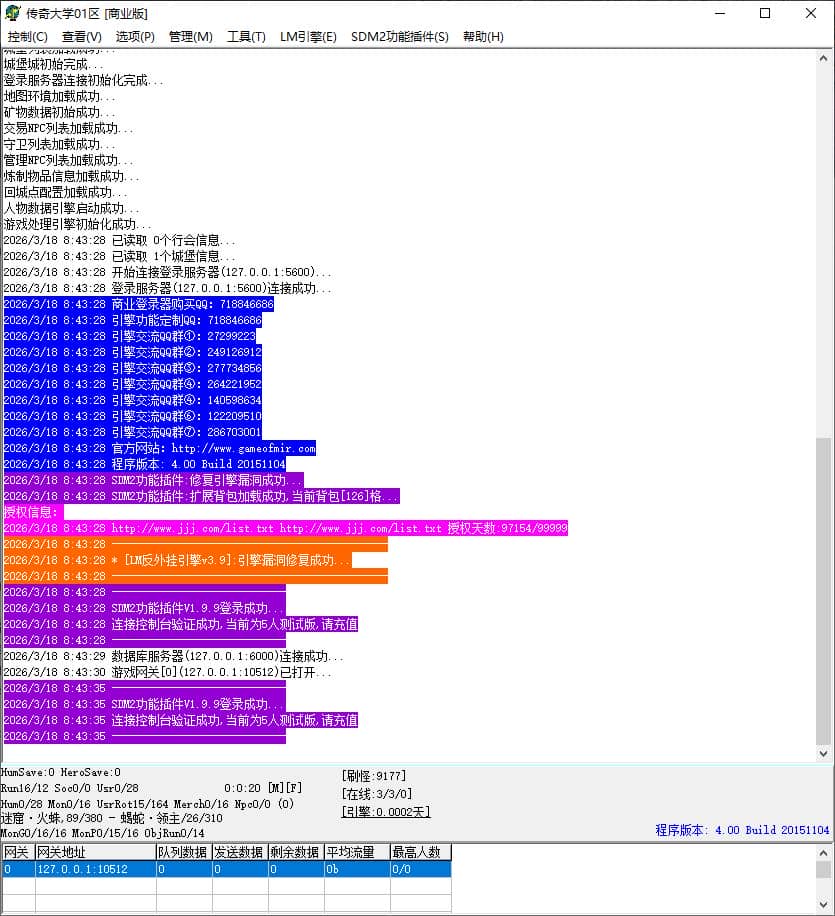Click the 最高人数 column header
Viewport: 835px width, 916px height.
(x=421, y=852)
